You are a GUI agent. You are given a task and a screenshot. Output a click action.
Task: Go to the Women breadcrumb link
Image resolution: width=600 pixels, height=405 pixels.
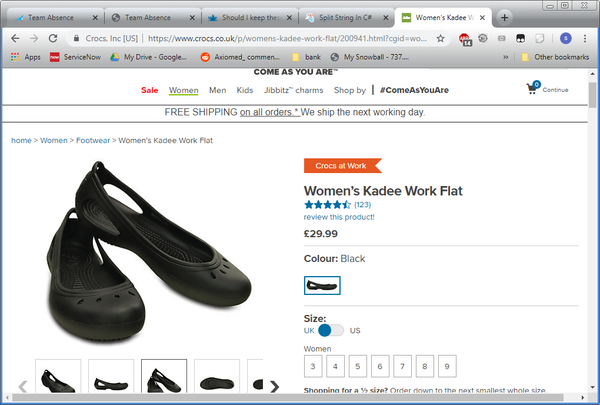click(54, 140)
